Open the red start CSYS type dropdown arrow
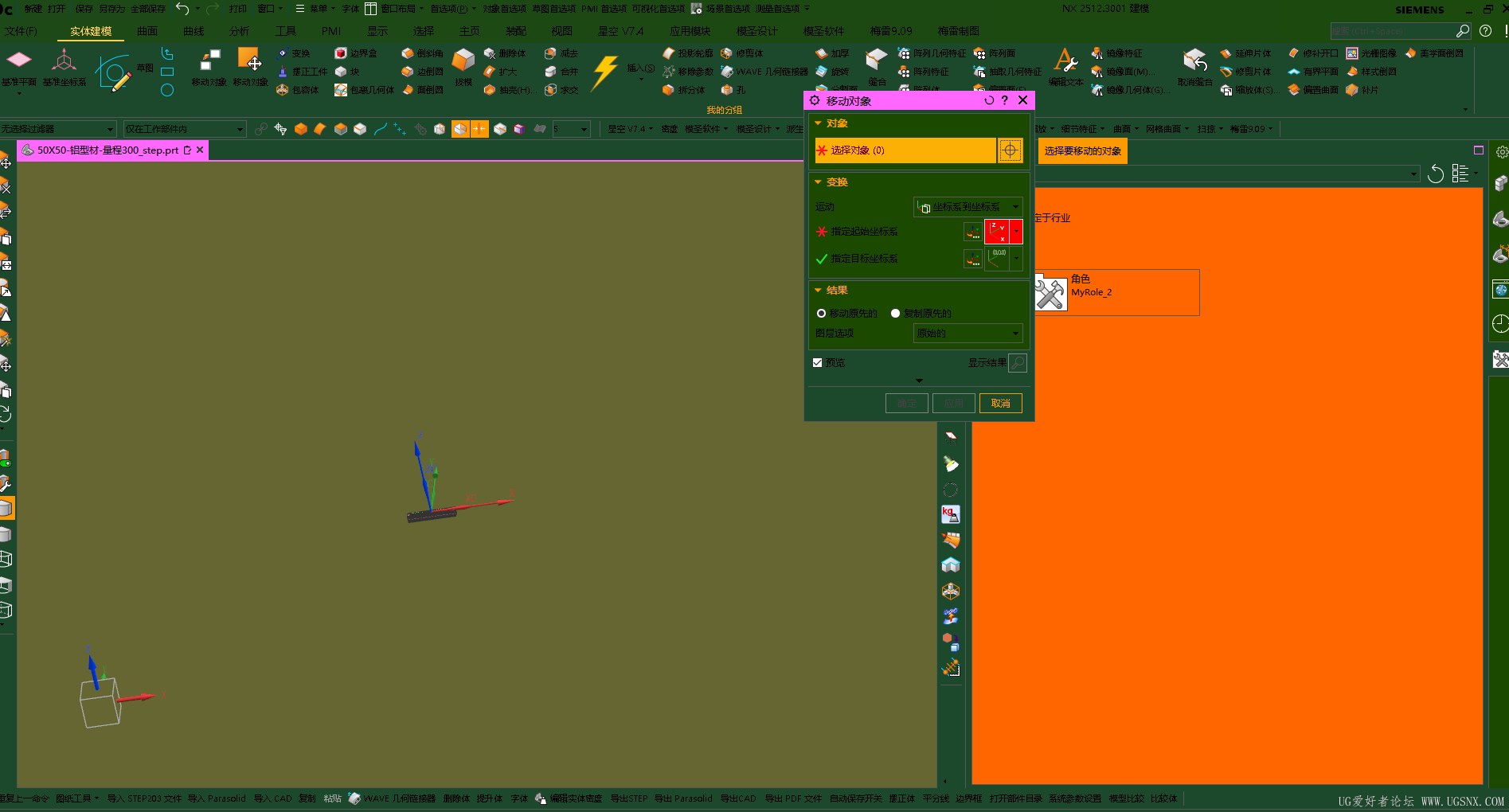Screen dimensions: 1509x812 (x=1016, y=232)
